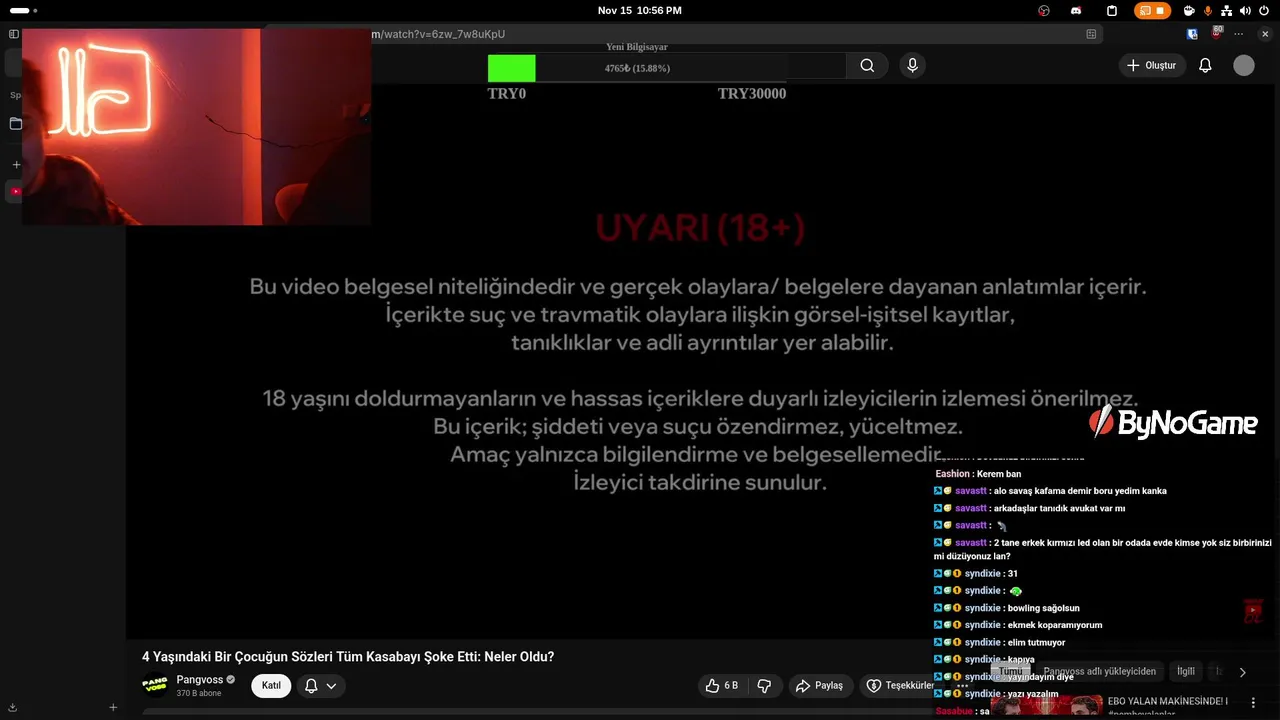Click the YouTube search magnifier button

point(867,65)
